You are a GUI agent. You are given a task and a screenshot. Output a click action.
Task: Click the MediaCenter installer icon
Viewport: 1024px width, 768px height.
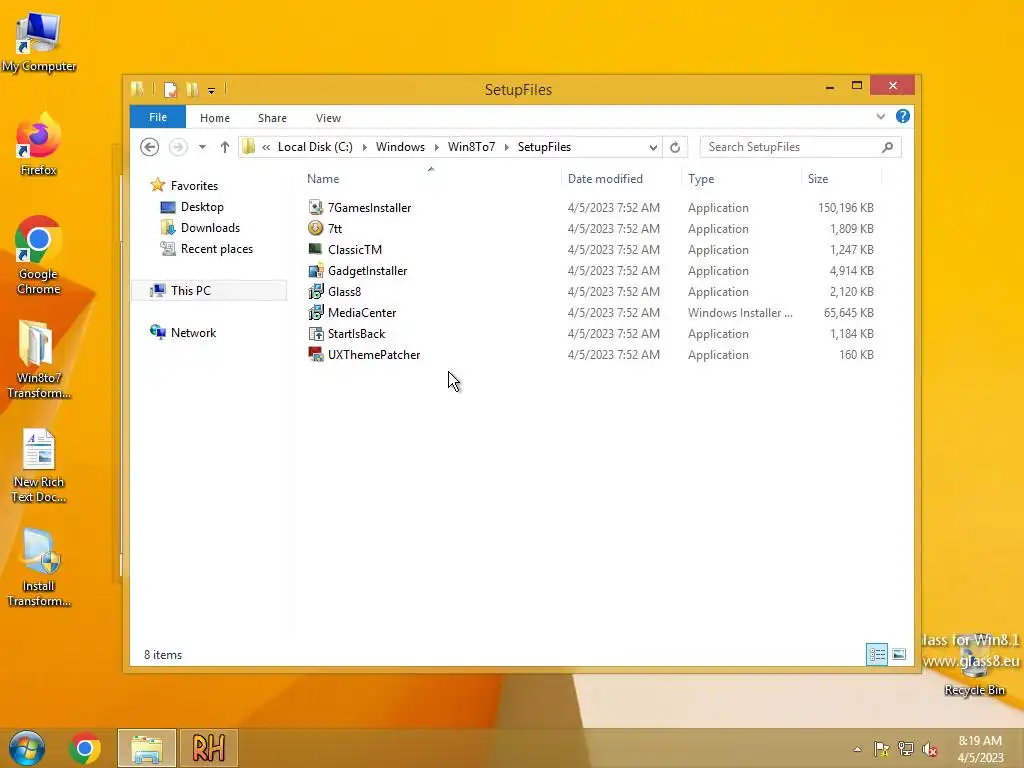click(x=315, y=312)
